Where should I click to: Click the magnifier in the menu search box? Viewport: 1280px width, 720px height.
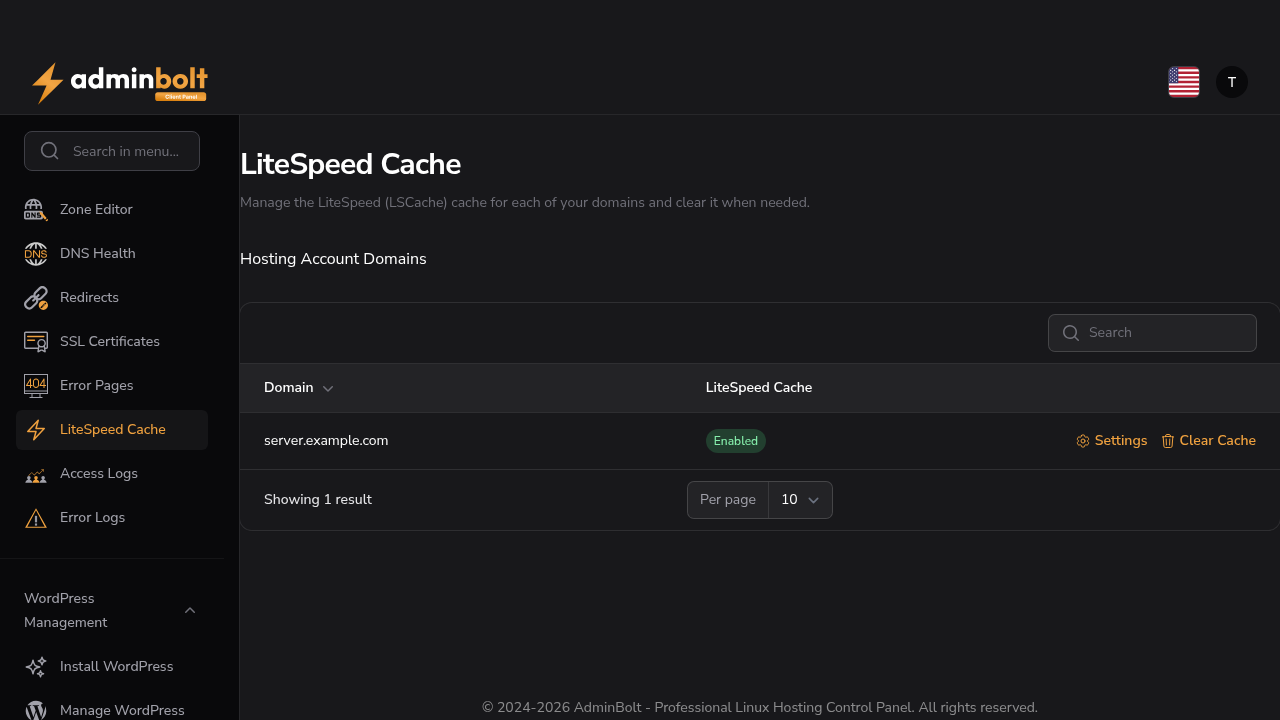pyautogui.click(x=50, y=151)
